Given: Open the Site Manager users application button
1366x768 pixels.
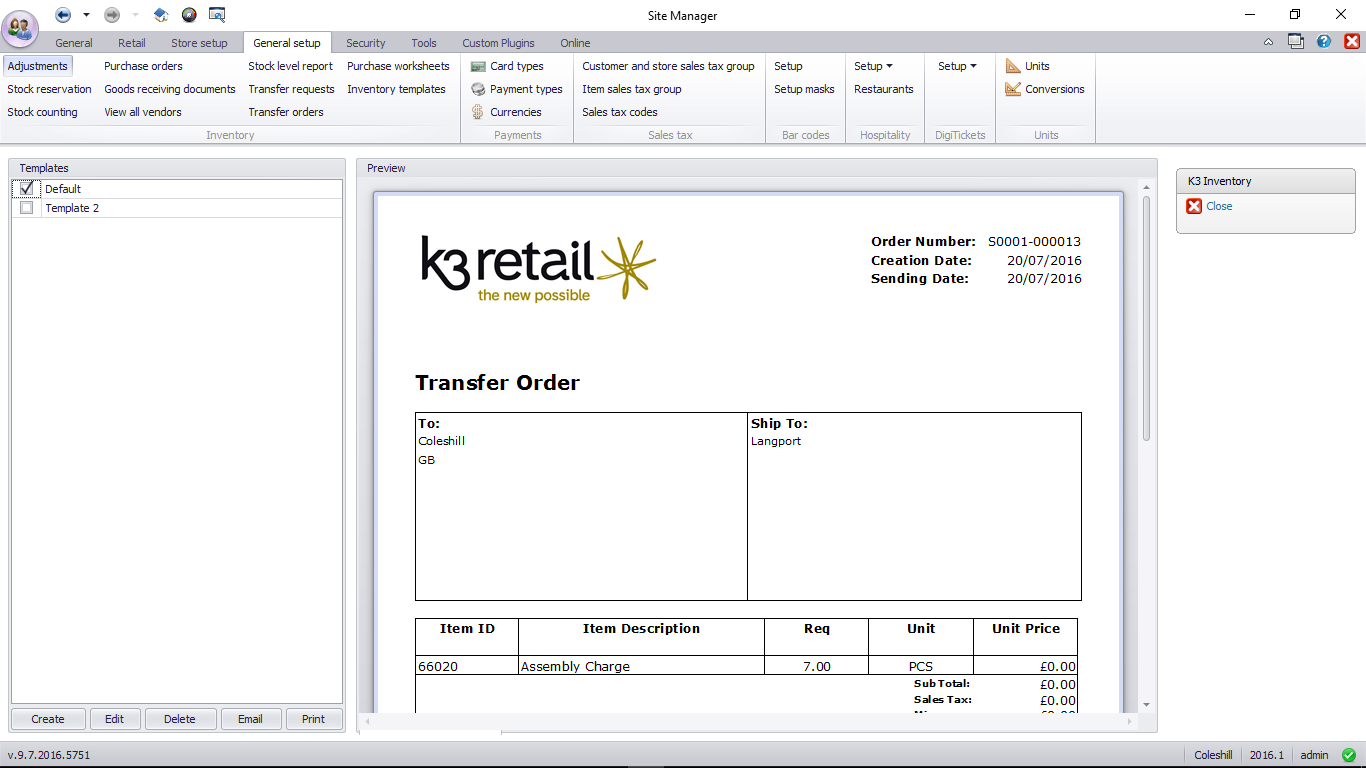Looking at the screenshot, I should tap(21, 27).
